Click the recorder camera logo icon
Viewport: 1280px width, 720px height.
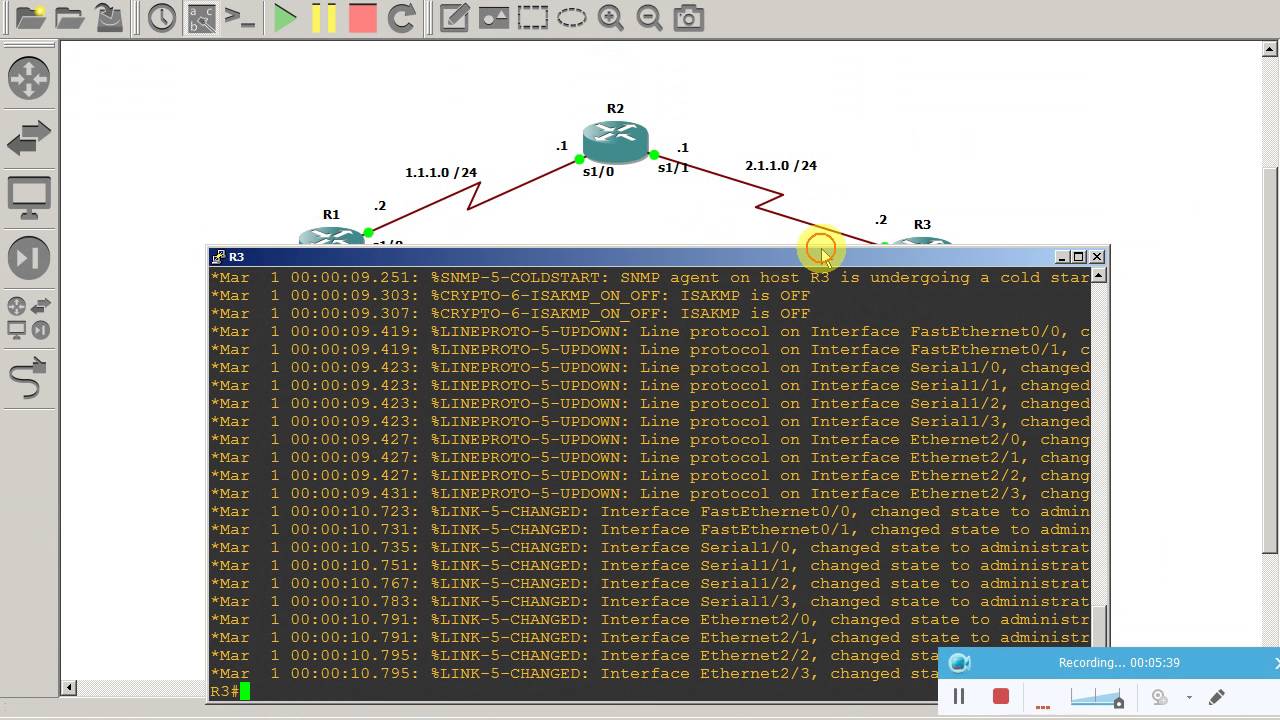959,662
